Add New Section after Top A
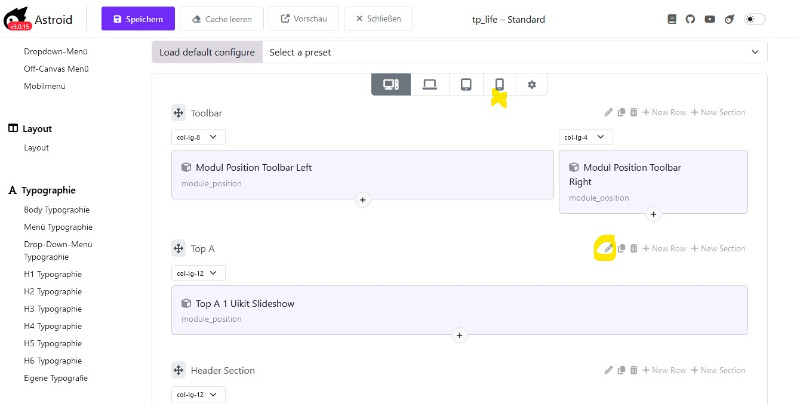This screenshot has height=405, width=799. pos(718,249)
